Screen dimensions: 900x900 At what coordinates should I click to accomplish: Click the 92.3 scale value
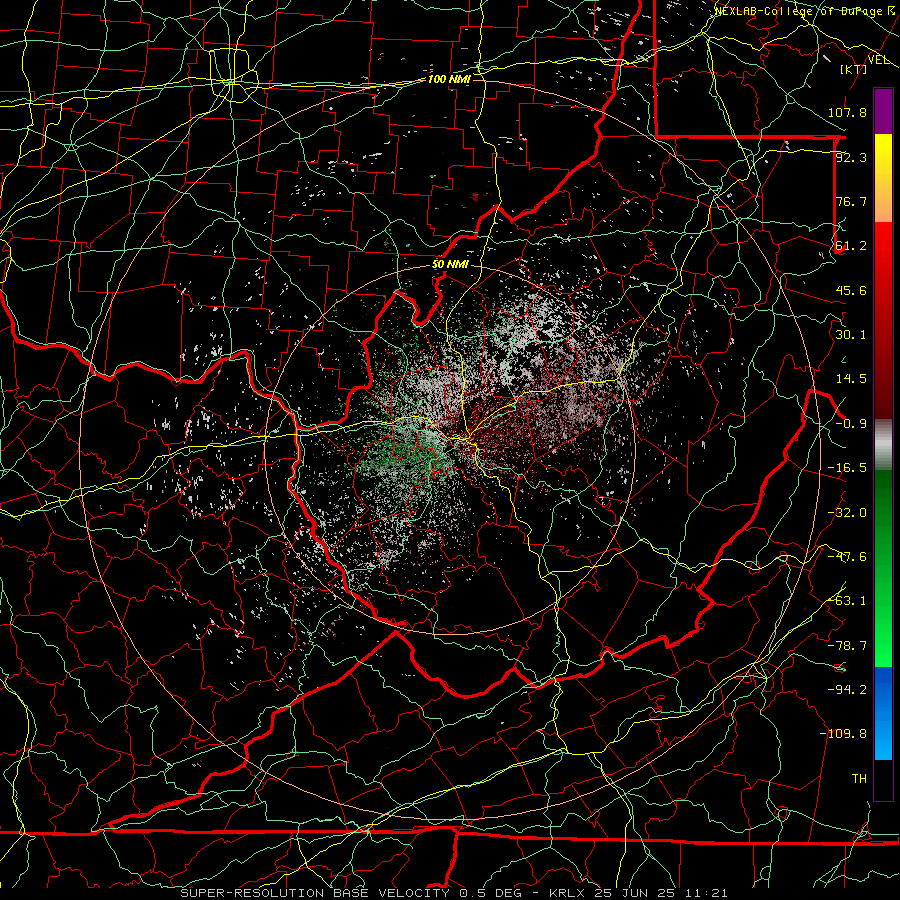(851, 157)
